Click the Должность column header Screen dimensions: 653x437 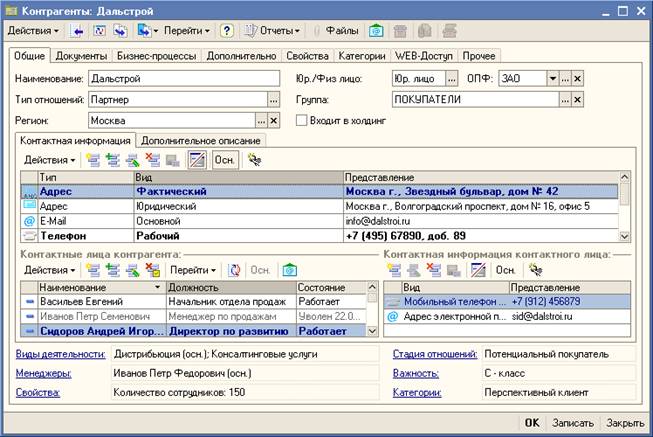(231, 287)
